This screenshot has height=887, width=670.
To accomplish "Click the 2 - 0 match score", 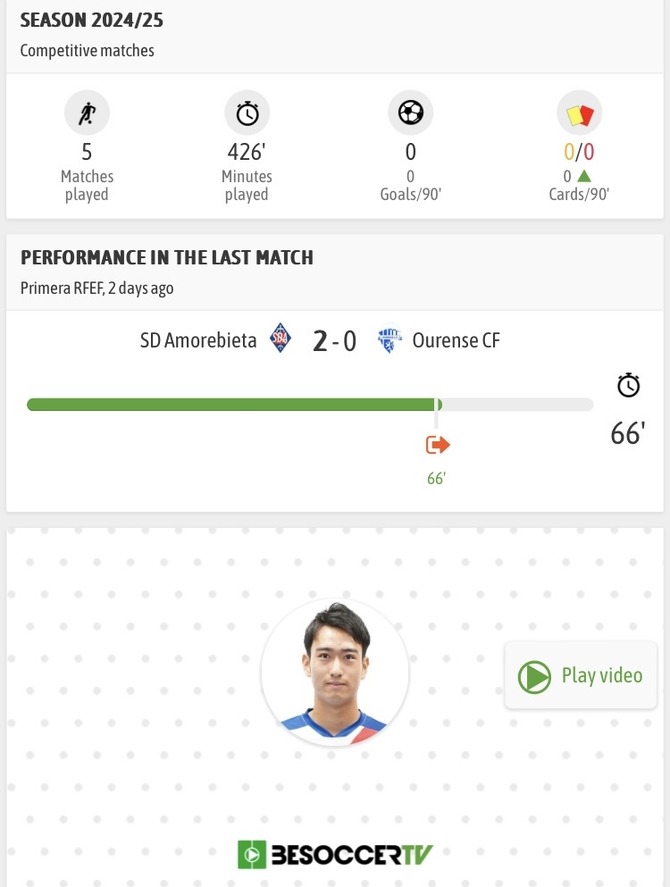I will 334,341.
